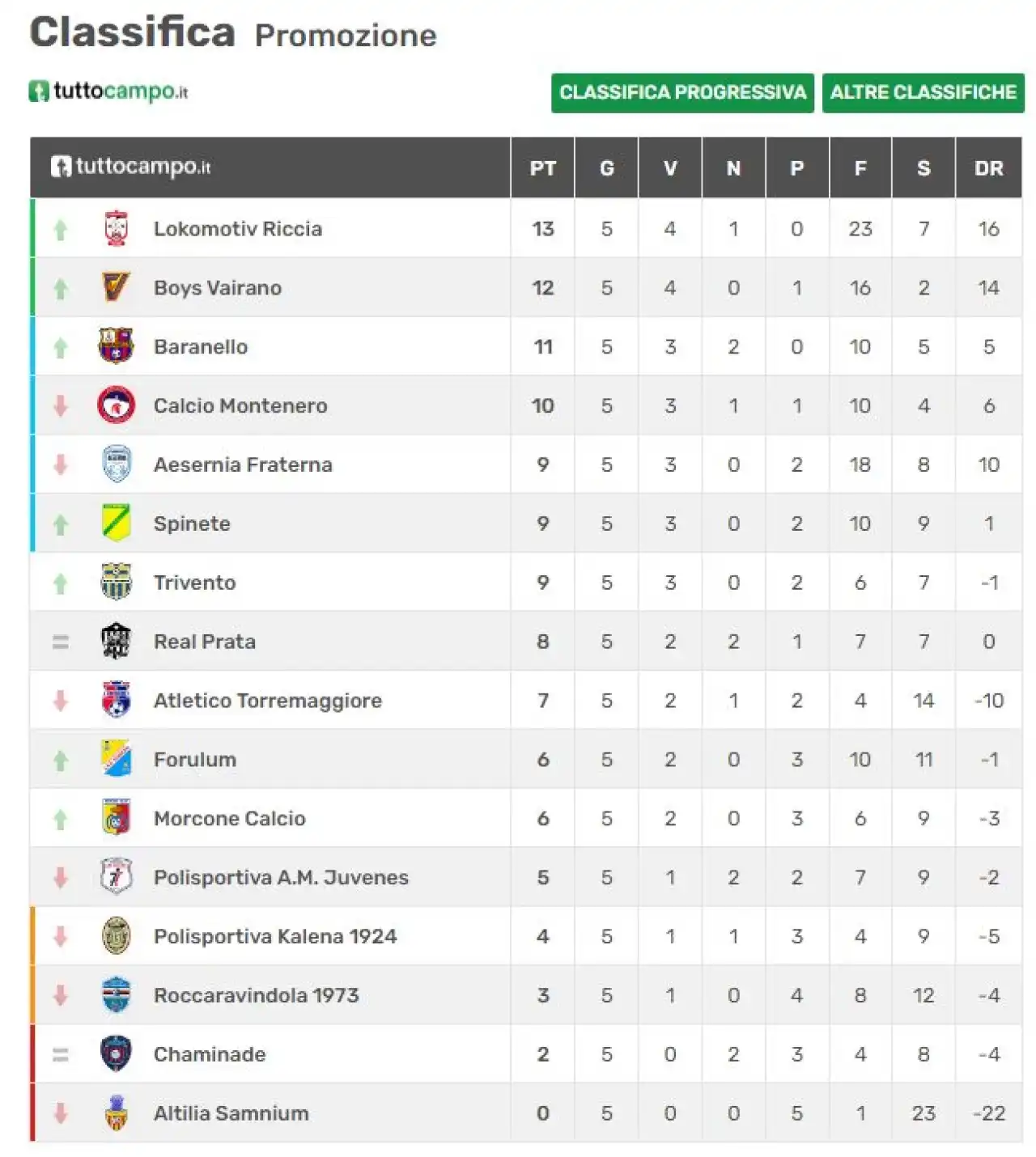
Task: Open the Trivento team link
Action: [195, 583]
